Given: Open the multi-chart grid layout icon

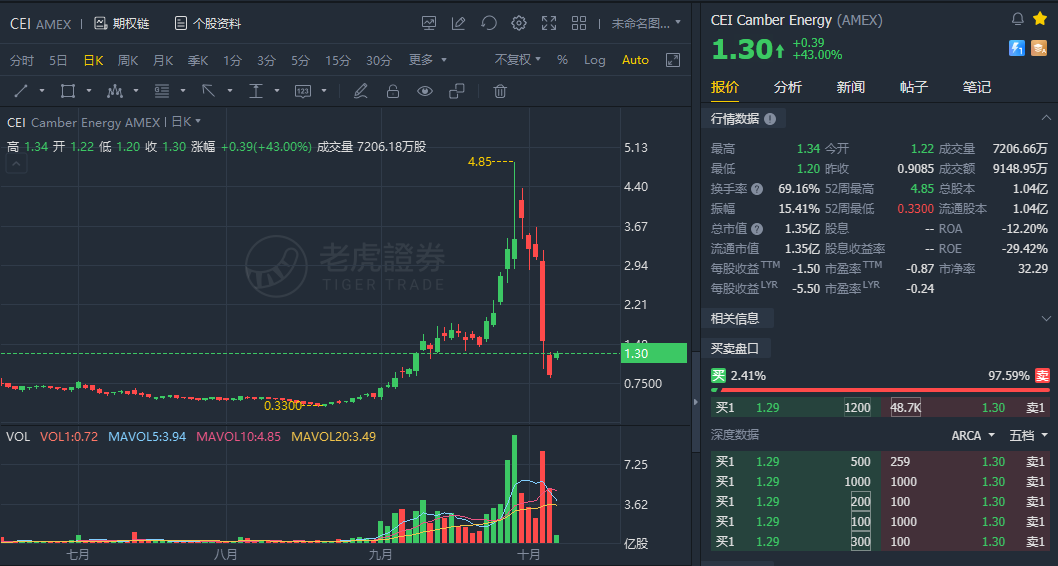Looking at the screenshot, I should (579, 24).
